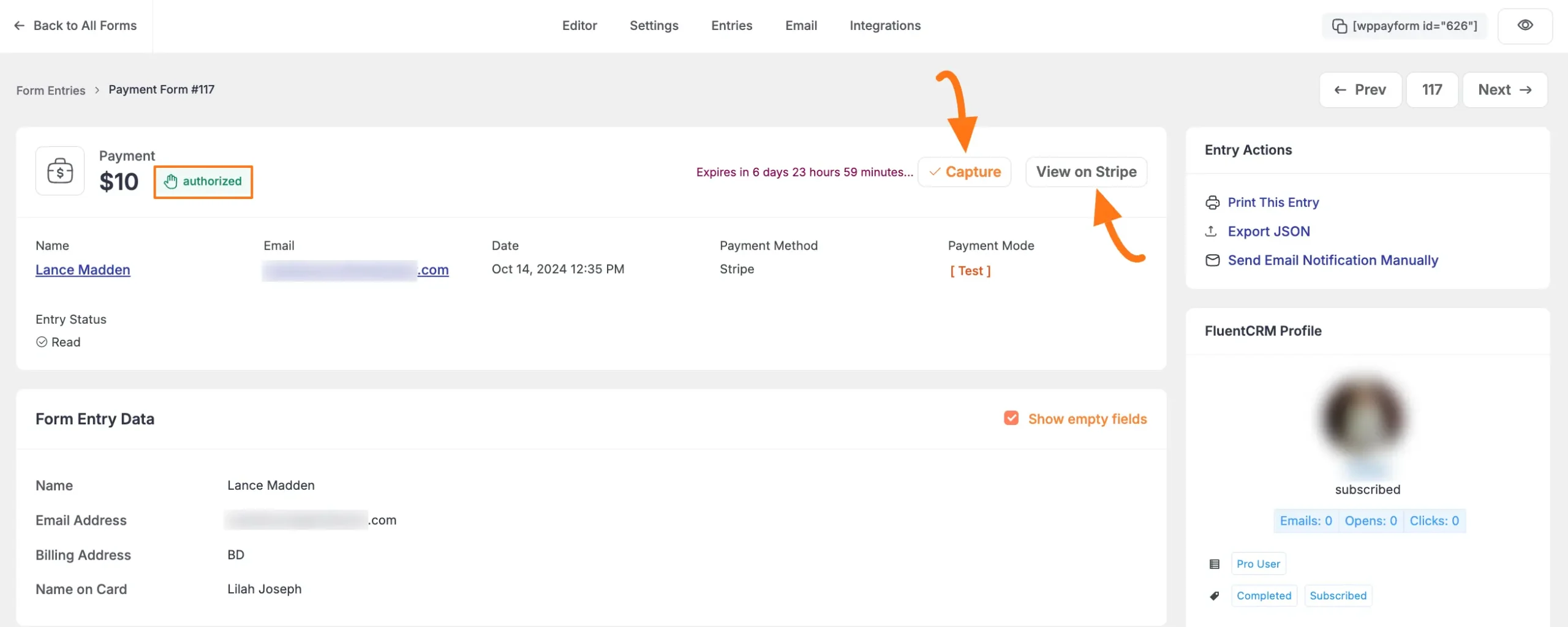
Task: Click the authorized payment status badge
Action: tap(203, 182)
